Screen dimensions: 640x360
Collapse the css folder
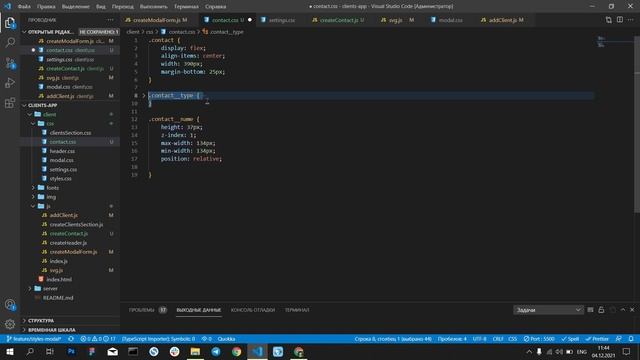click(33, 123)
